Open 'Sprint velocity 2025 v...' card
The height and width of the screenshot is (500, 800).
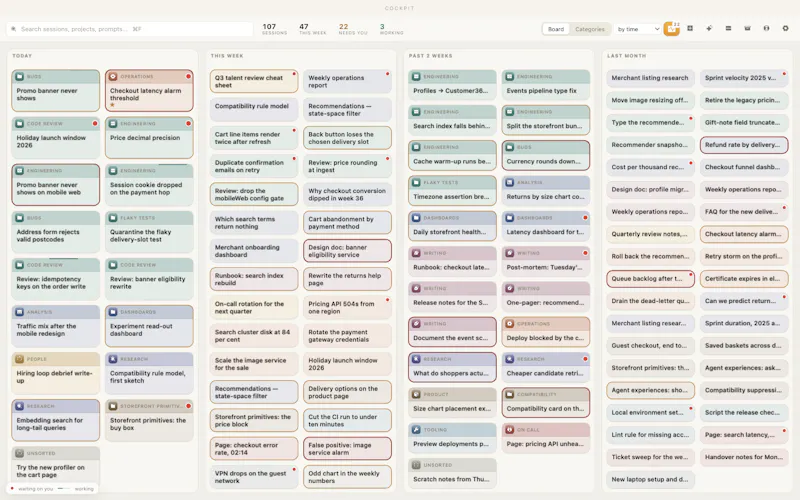(744, 78)
